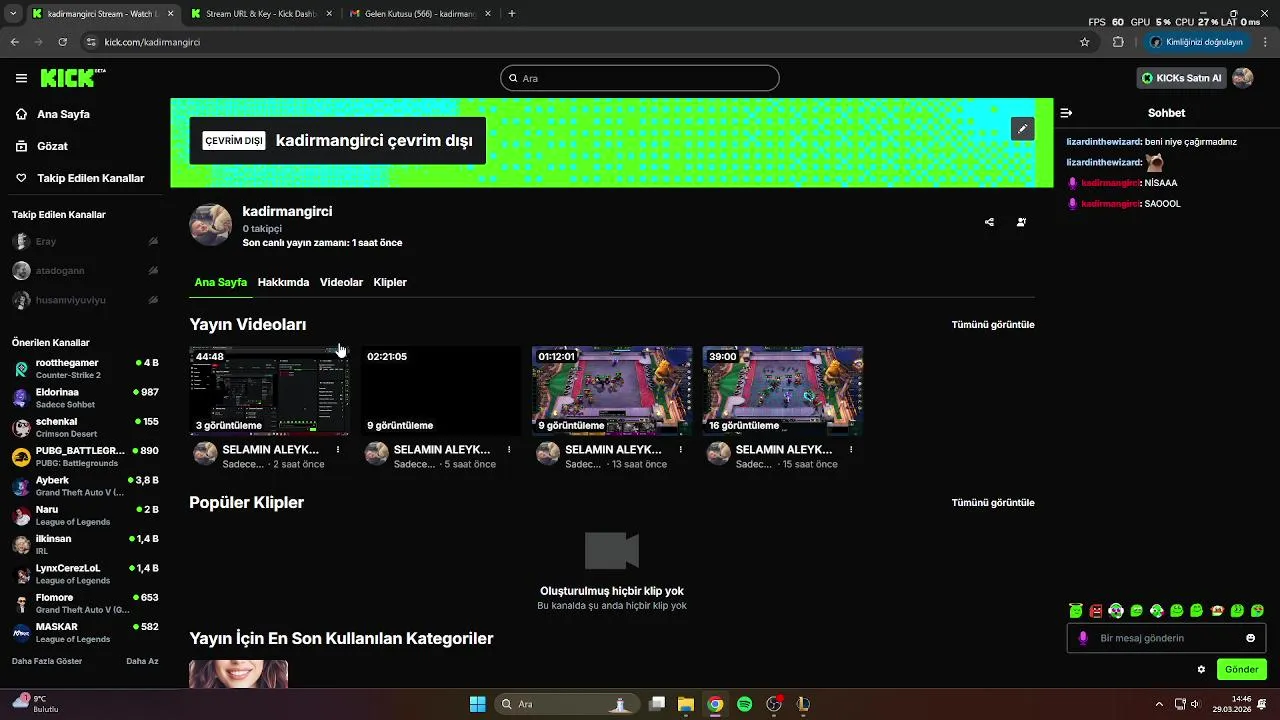Open Chrome extensions puzzle icon
The height and width of the screenshot is (720, 1280).
(1118, 42)
